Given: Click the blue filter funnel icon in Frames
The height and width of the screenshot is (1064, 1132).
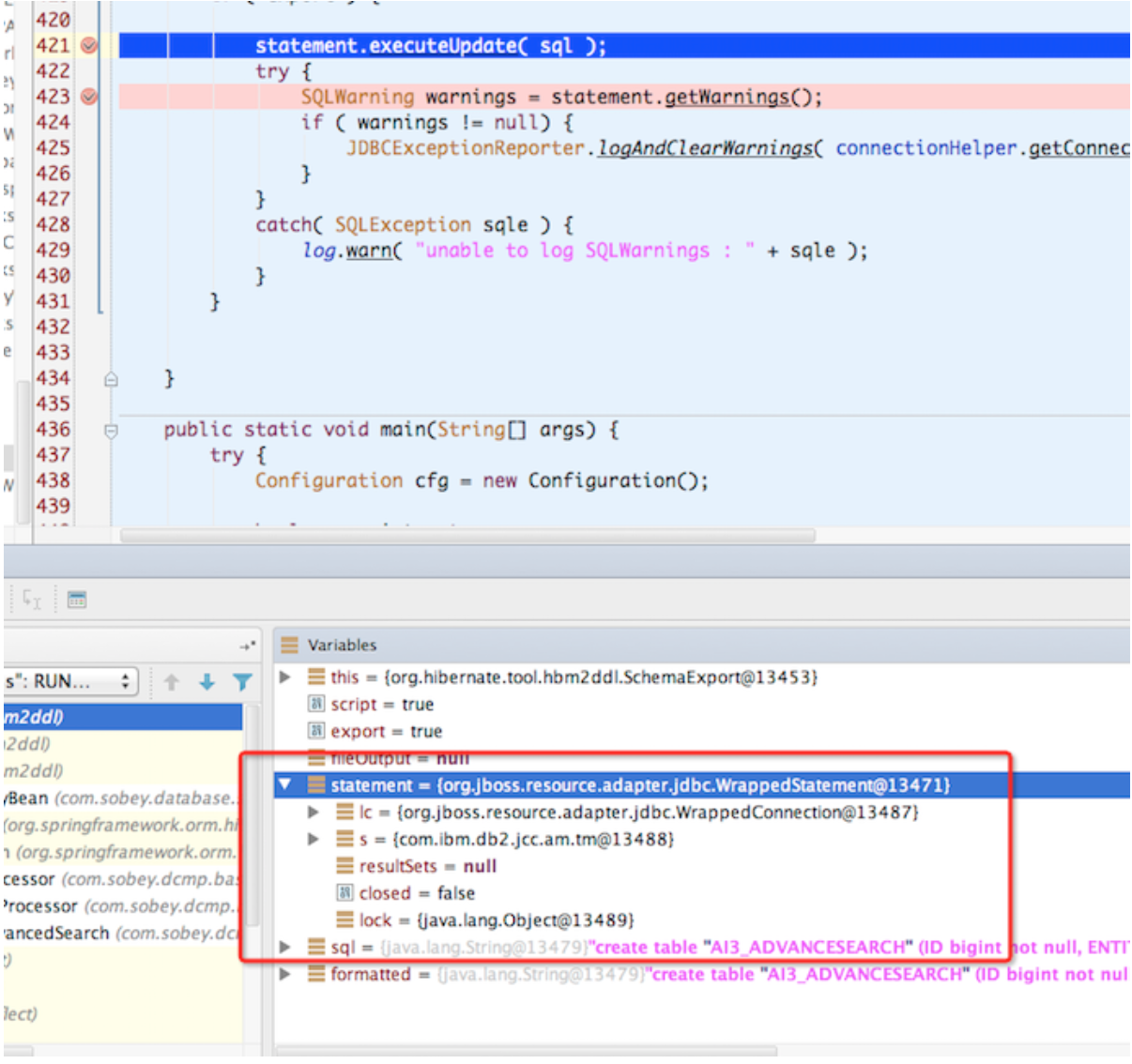Looking at the screenshot, I should [x=242, y=682].
